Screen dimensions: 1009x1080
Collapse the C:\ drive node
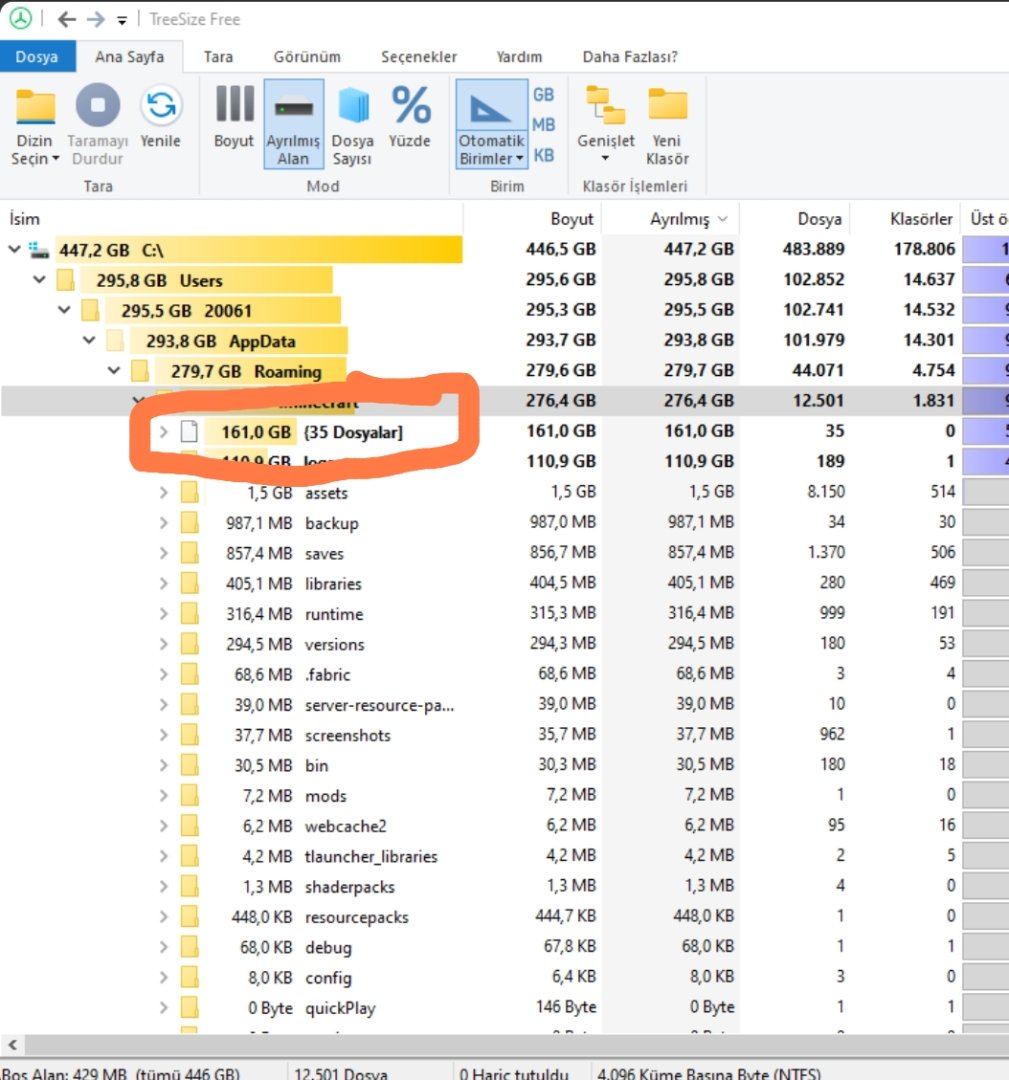tap(14, 249)
